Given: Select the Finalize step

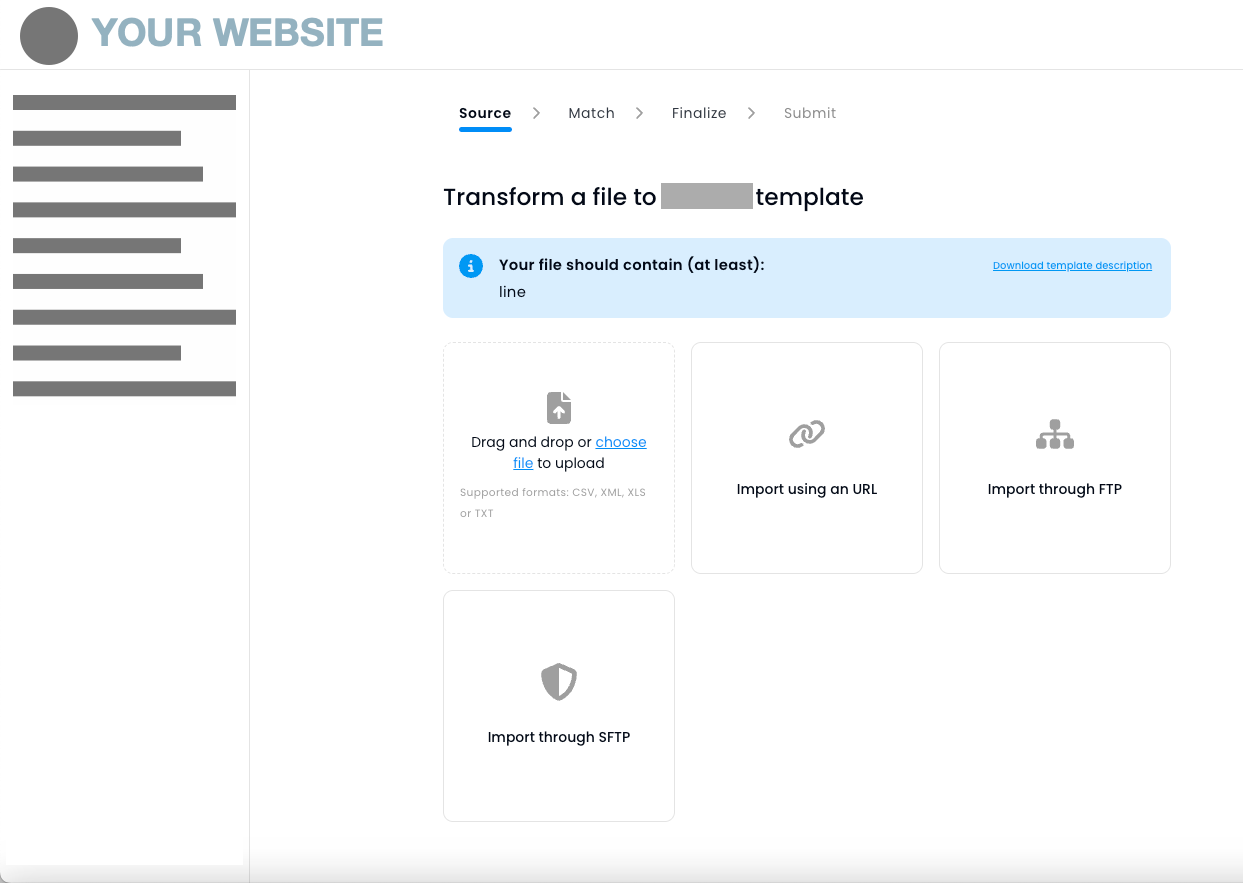Looking at the screenshot, I should pos(699,113).
